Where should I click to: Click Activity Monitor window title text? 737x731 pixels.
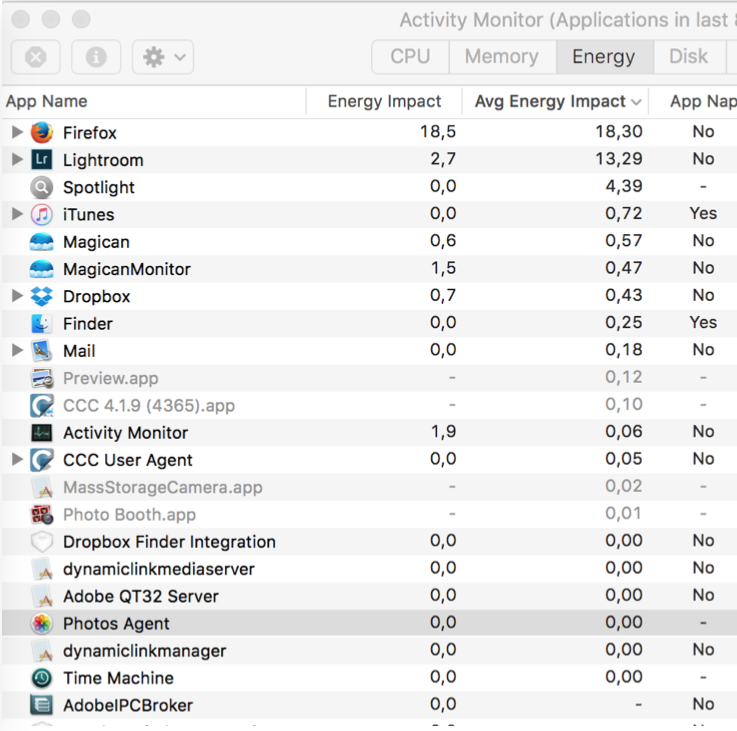tap(568, 20)
